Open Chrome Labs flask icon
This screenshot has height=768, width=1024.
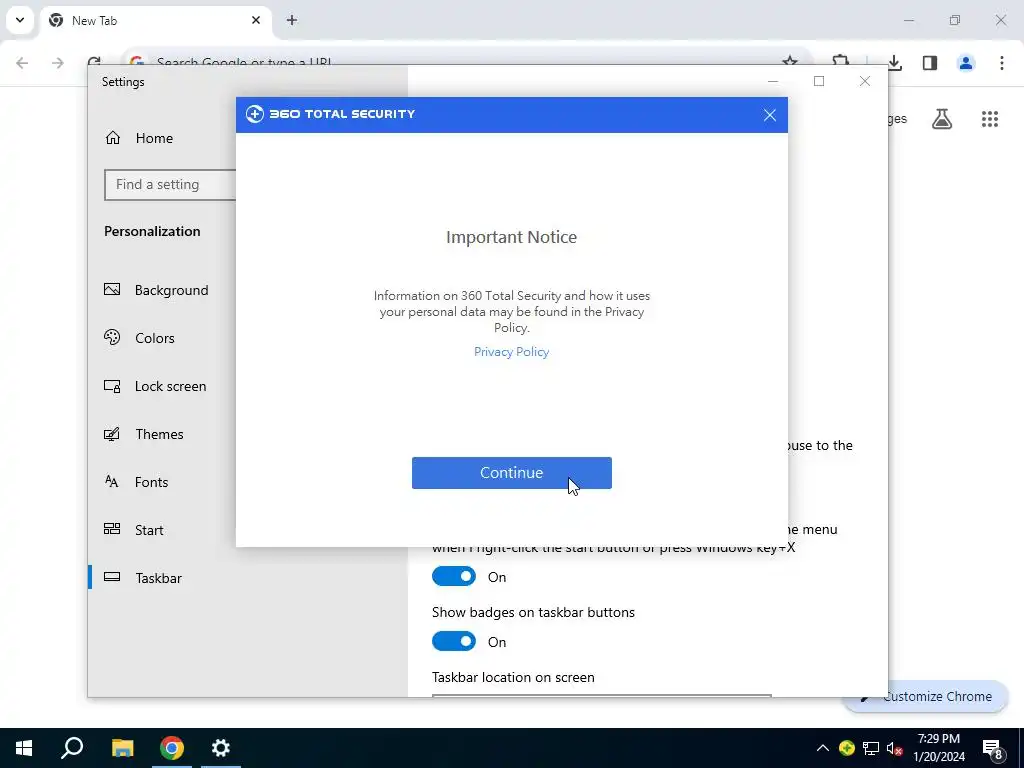point(942,119)
